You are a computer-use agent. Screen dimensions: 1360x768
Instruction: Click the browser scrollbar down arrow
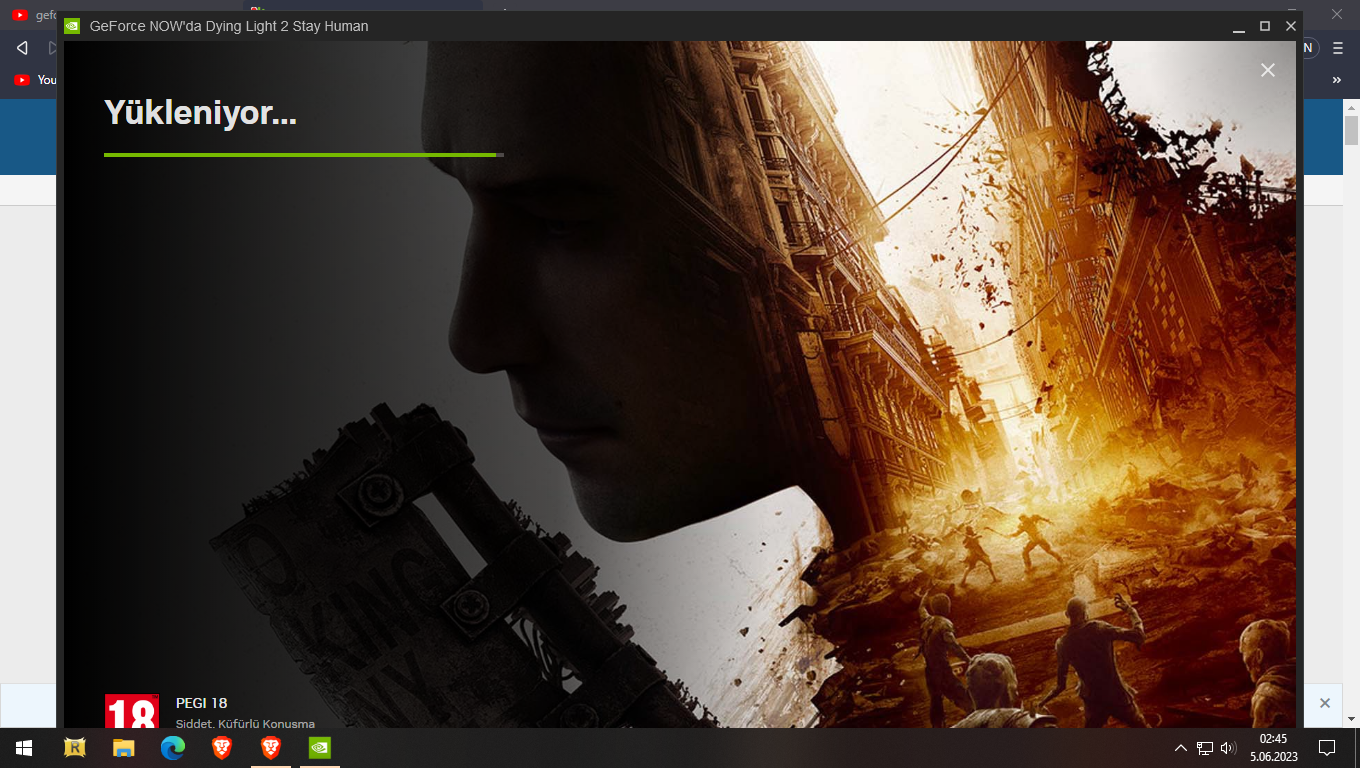(1351, 718)
